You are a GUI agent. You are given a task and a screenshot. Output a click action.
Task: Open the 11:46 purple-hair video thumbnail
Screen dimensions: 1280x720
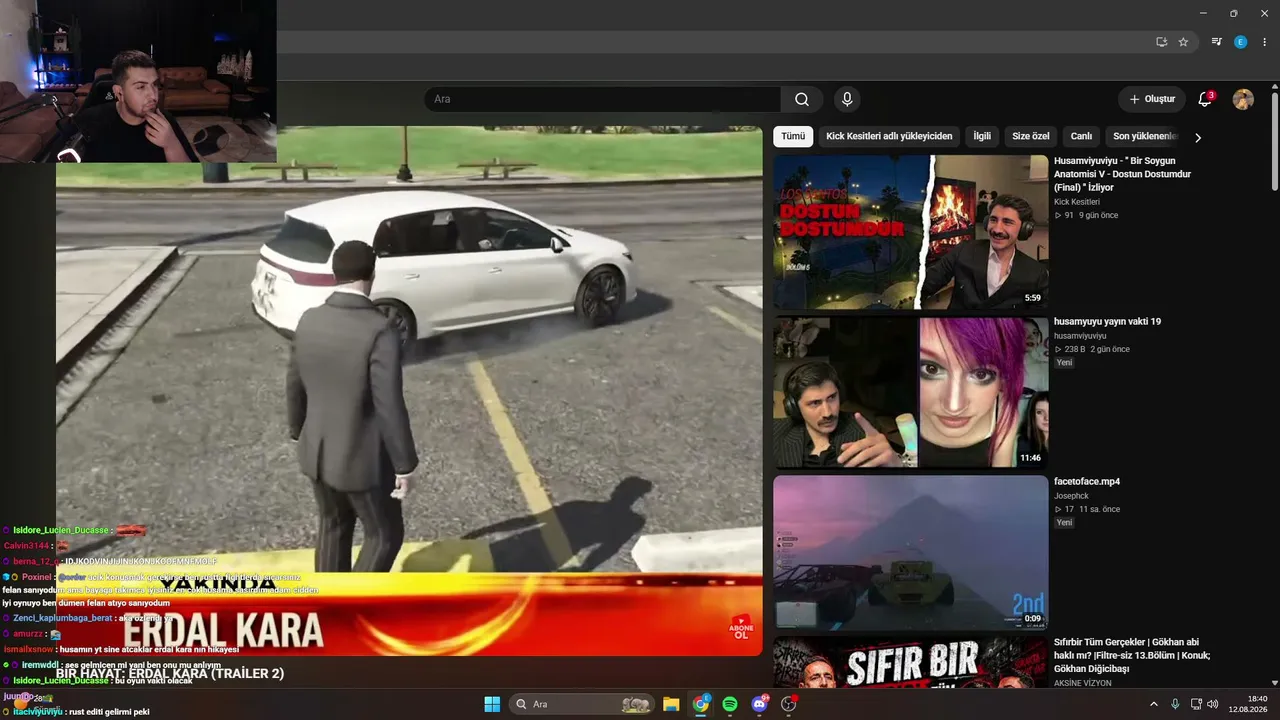click(x=911, y=392)
